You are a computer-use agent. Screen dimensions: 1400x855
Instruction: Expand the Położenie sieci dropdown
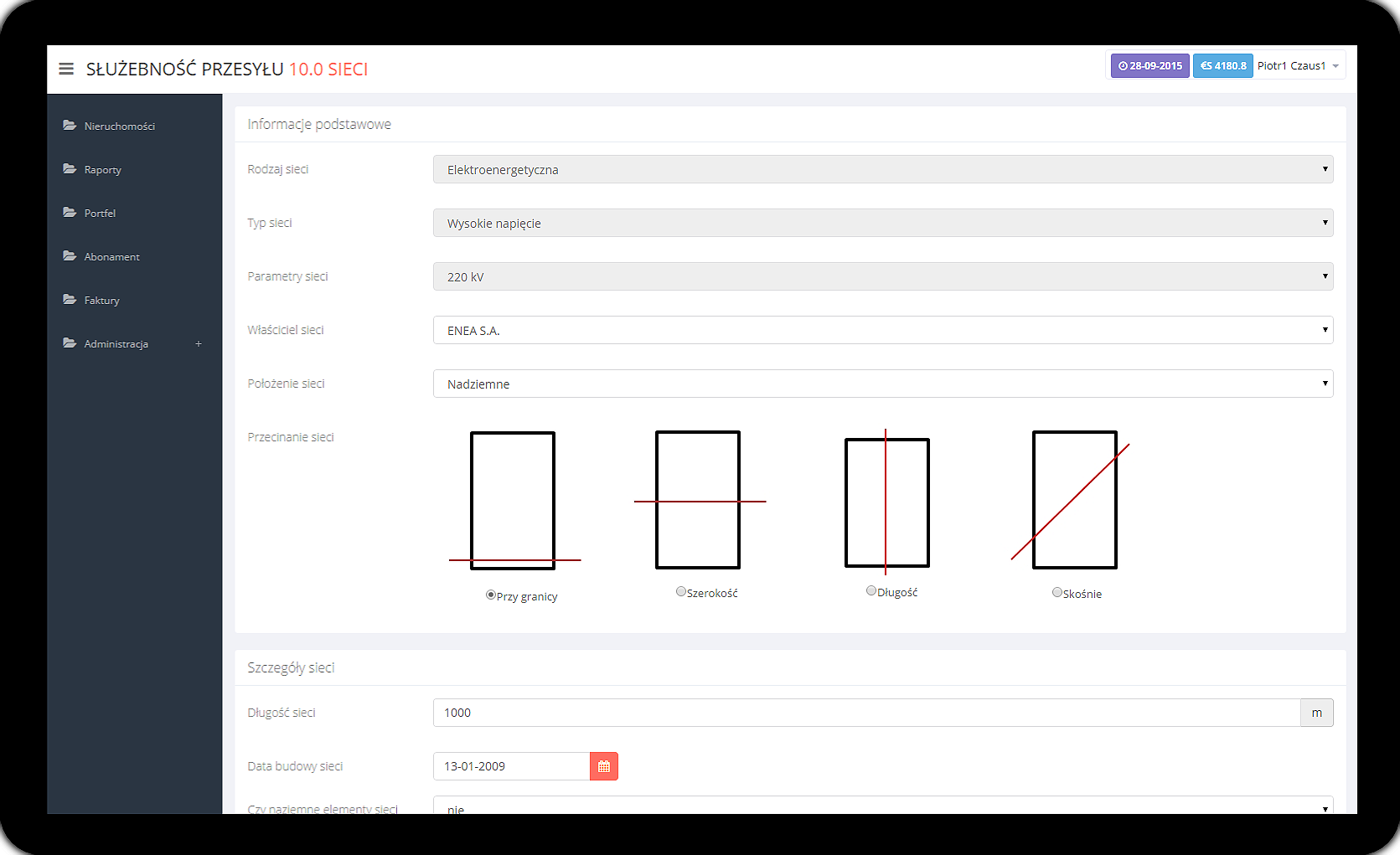[882, 384]
